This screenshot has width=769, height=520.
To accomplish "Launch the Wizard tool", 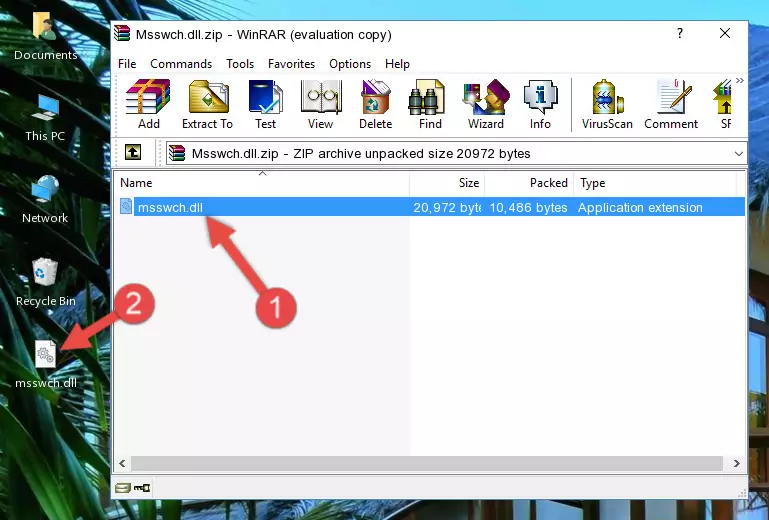I will pyautogui.click(x=486, y=104).
